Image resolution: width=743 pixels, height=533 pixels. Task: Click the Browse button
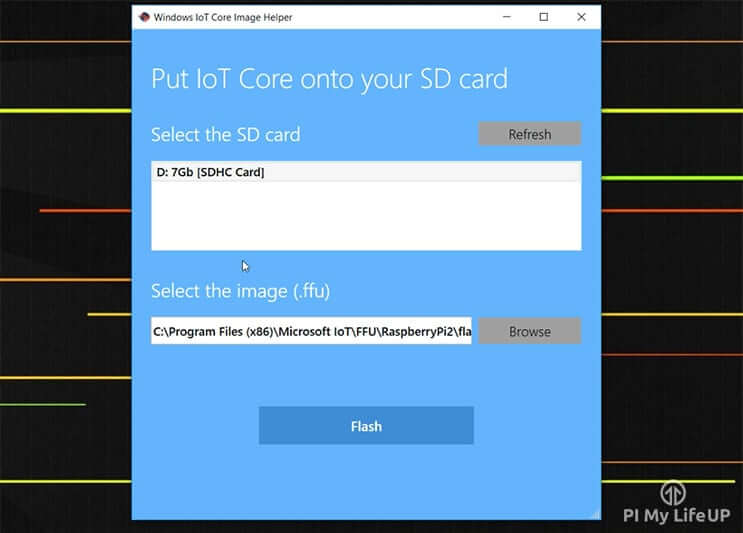coord(529,331)
